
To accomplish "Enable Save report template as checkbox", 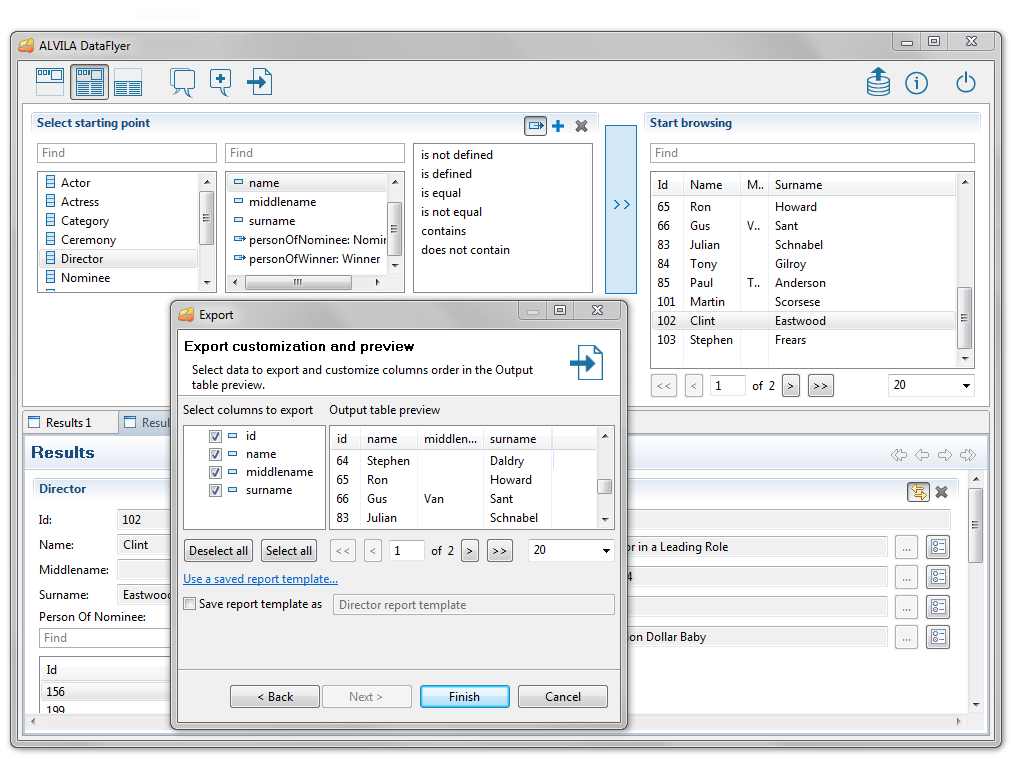I will click(x=190, y=604).
